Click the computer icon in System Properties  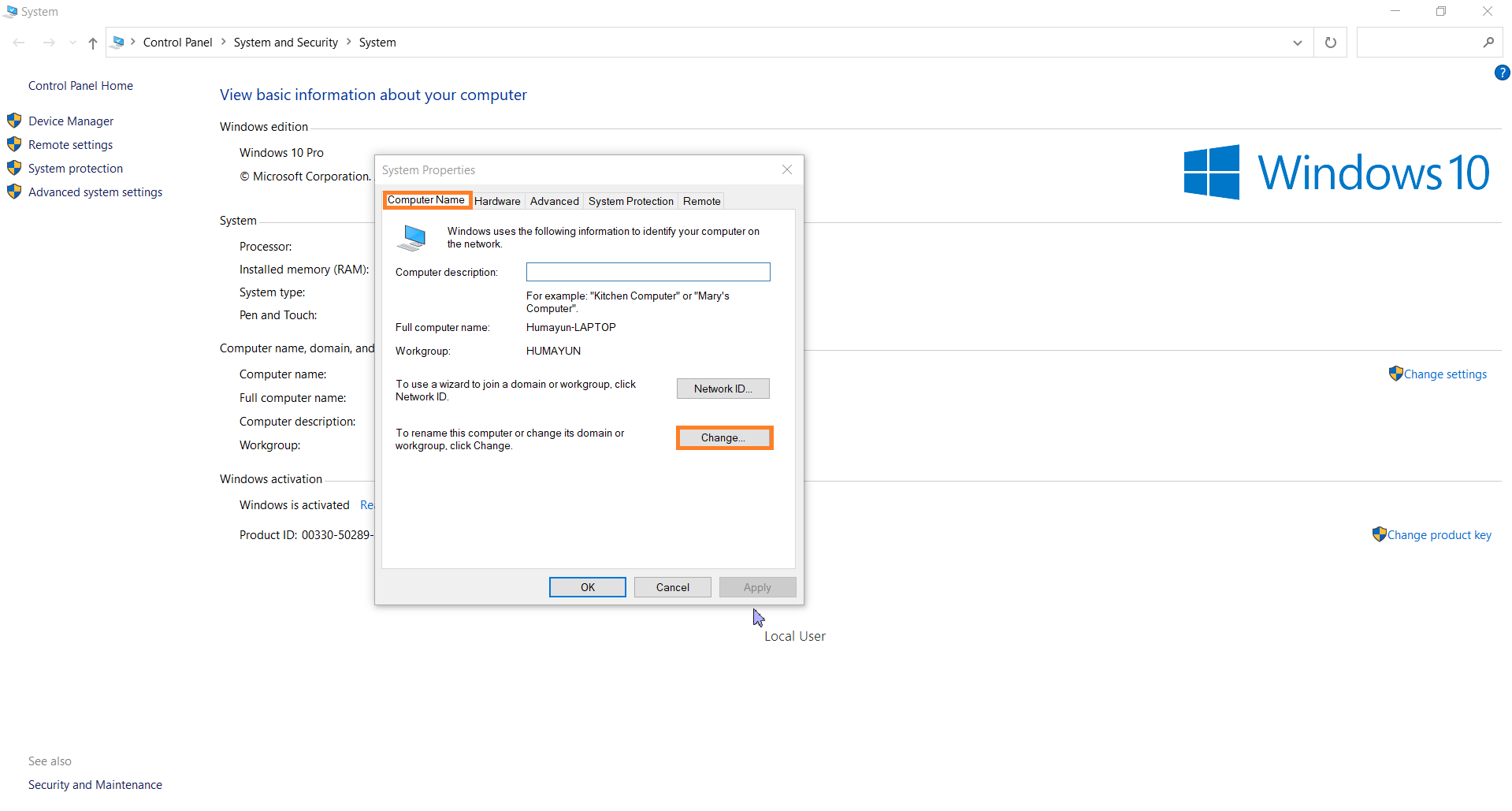coord(412,238)
